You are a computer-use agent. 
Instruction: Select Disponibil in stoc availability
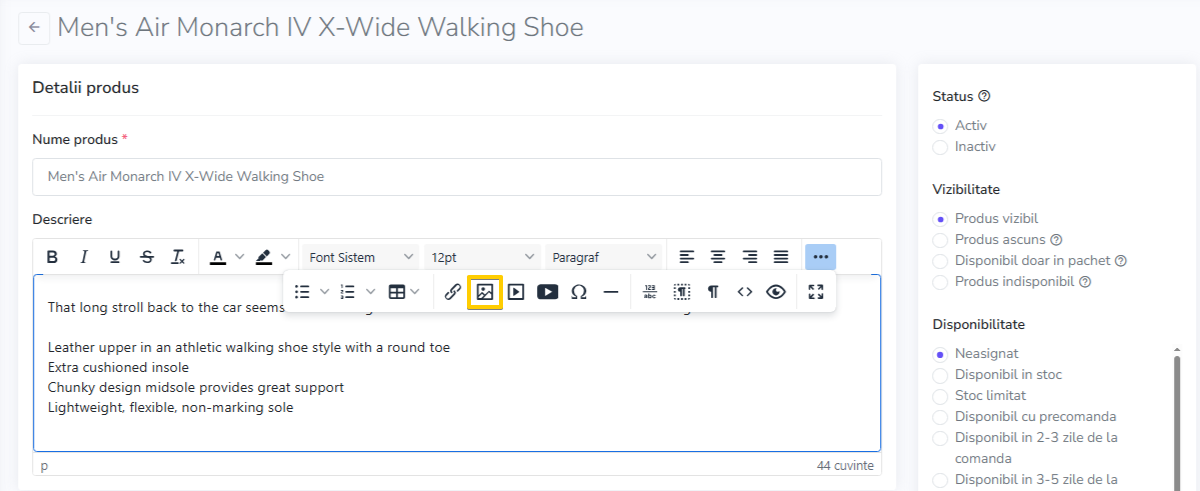940,375
